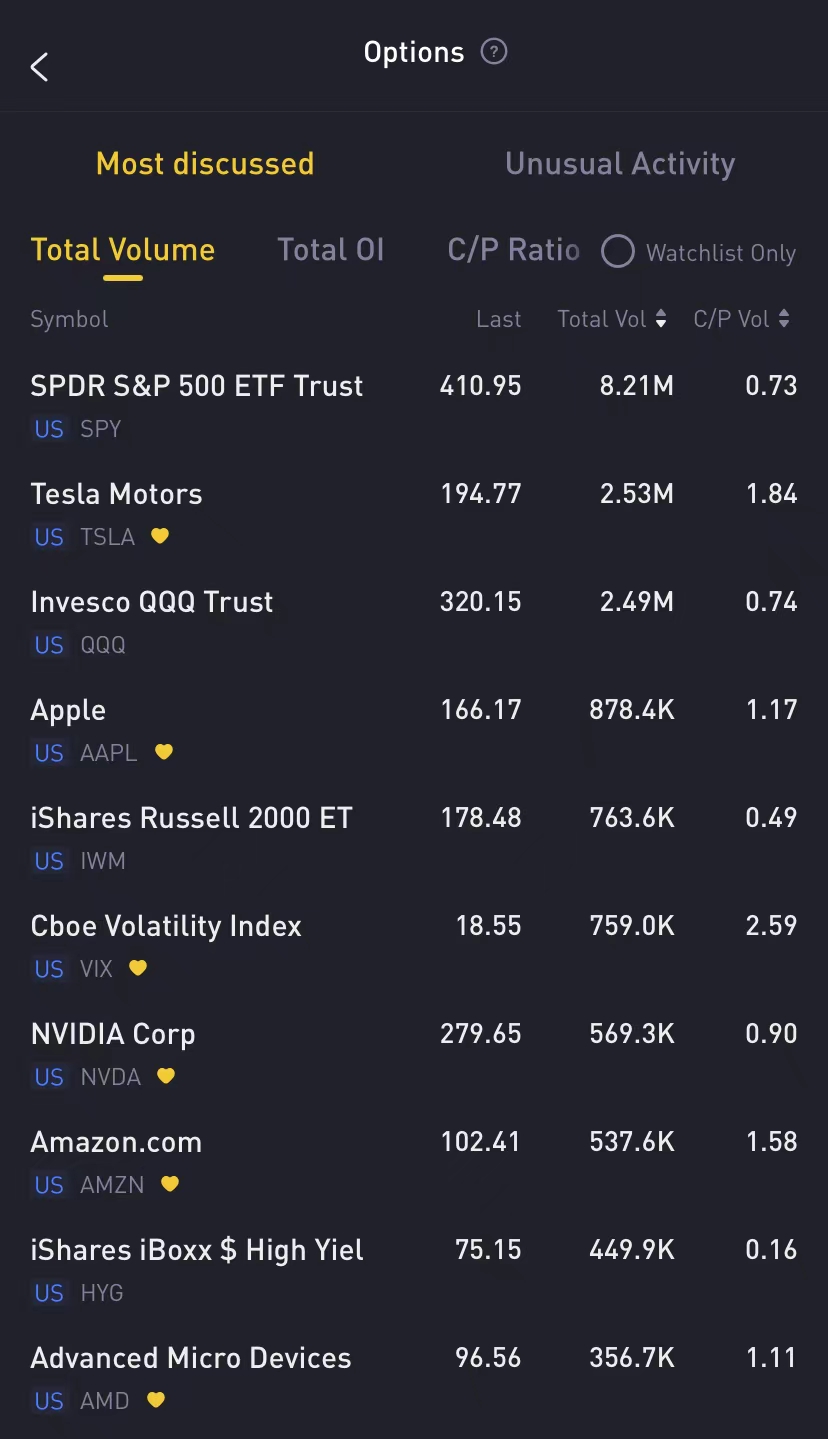Viewport: 828px width, 1439px height.
Task: Click the heart icon next to VIX
Action: tap(137, 968)
